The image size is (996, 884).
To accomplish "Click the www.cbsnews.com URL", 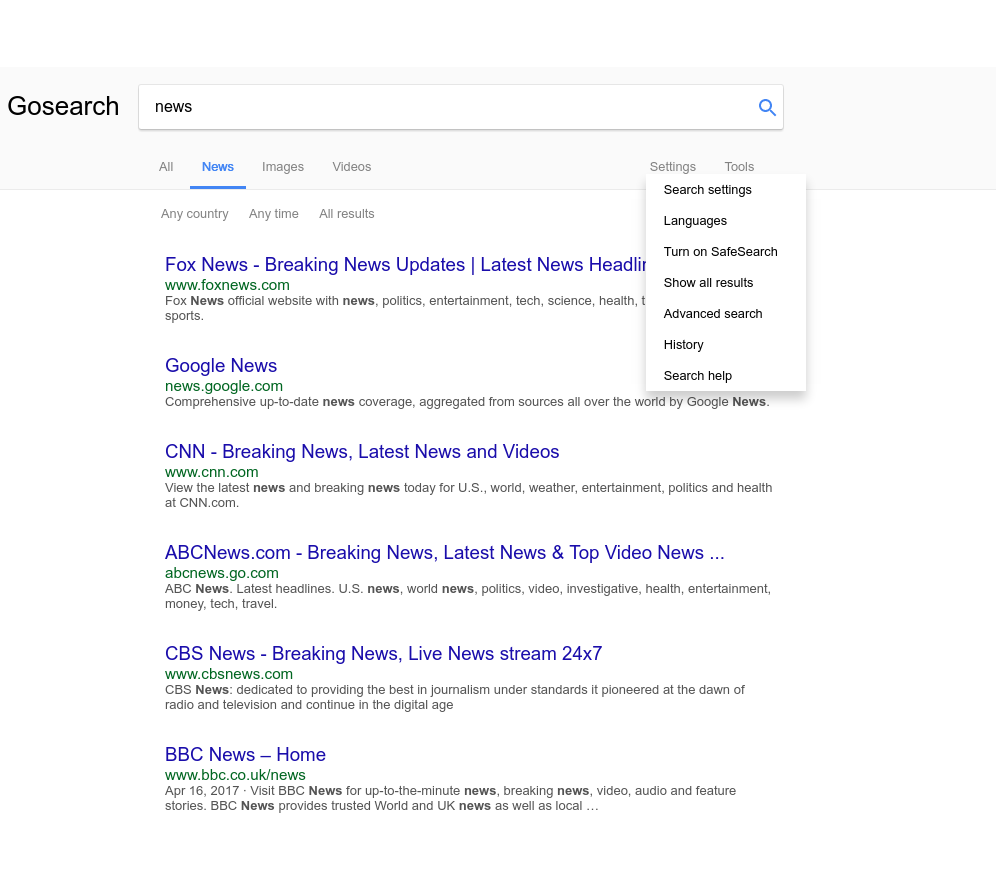I will (229, 674).
